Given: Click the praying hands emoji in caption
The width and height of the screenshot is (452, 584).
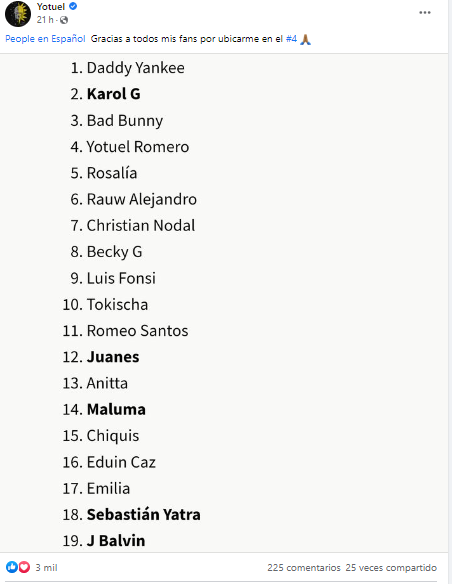Looking at the screenshot, I should coord(305,39).
